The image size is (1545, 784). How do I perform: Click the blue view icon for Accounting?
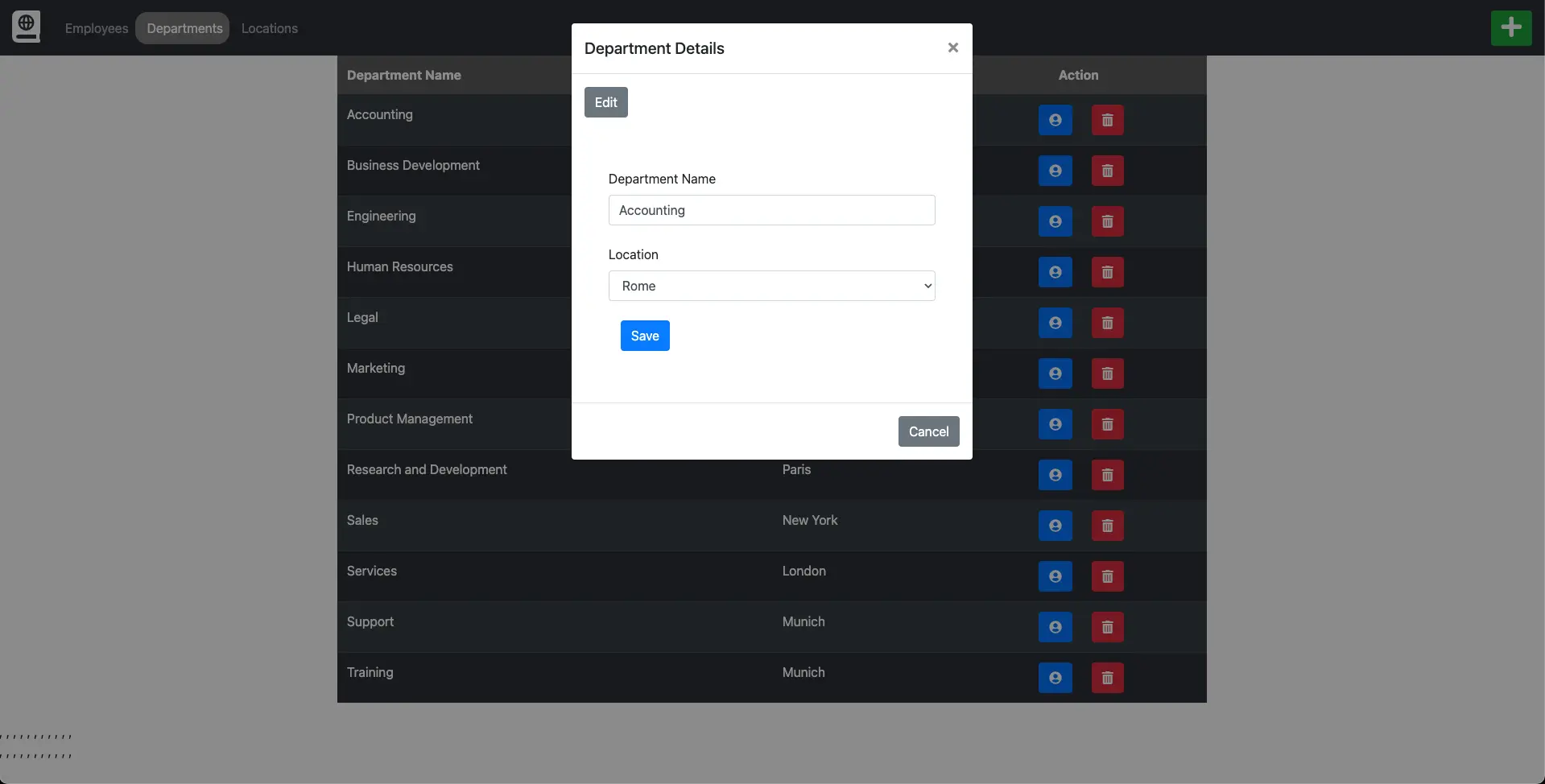click(1055, 121)
